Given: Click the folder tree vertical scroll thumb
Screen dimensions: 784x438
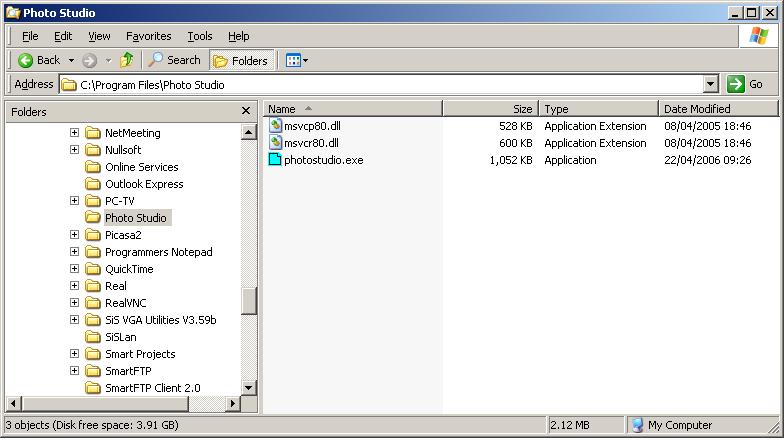Looking at the screenshot, I should coord(248,300).
